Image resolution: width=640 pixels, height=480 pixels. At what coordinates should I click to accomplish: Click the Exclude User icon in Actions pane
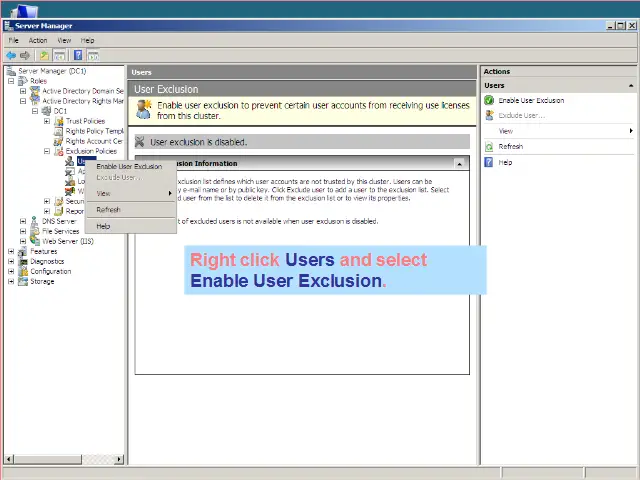[489, 116]
